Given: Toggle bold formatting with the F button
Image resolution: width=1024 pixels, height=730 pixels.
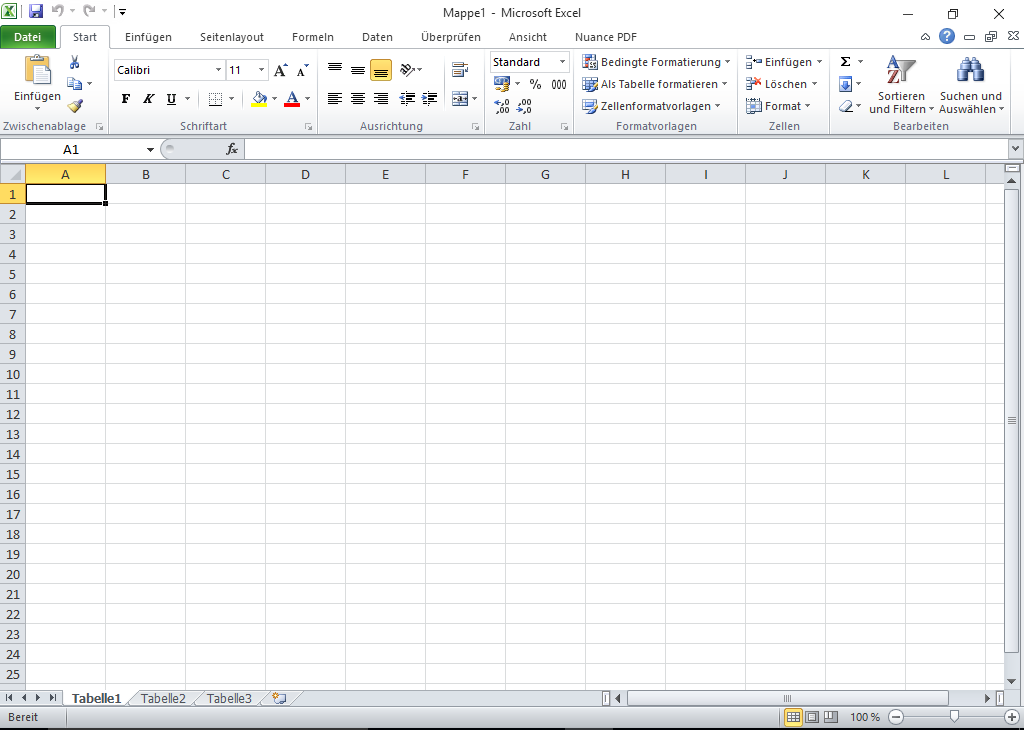Looking at the screenshot, I should pos(125,100).
